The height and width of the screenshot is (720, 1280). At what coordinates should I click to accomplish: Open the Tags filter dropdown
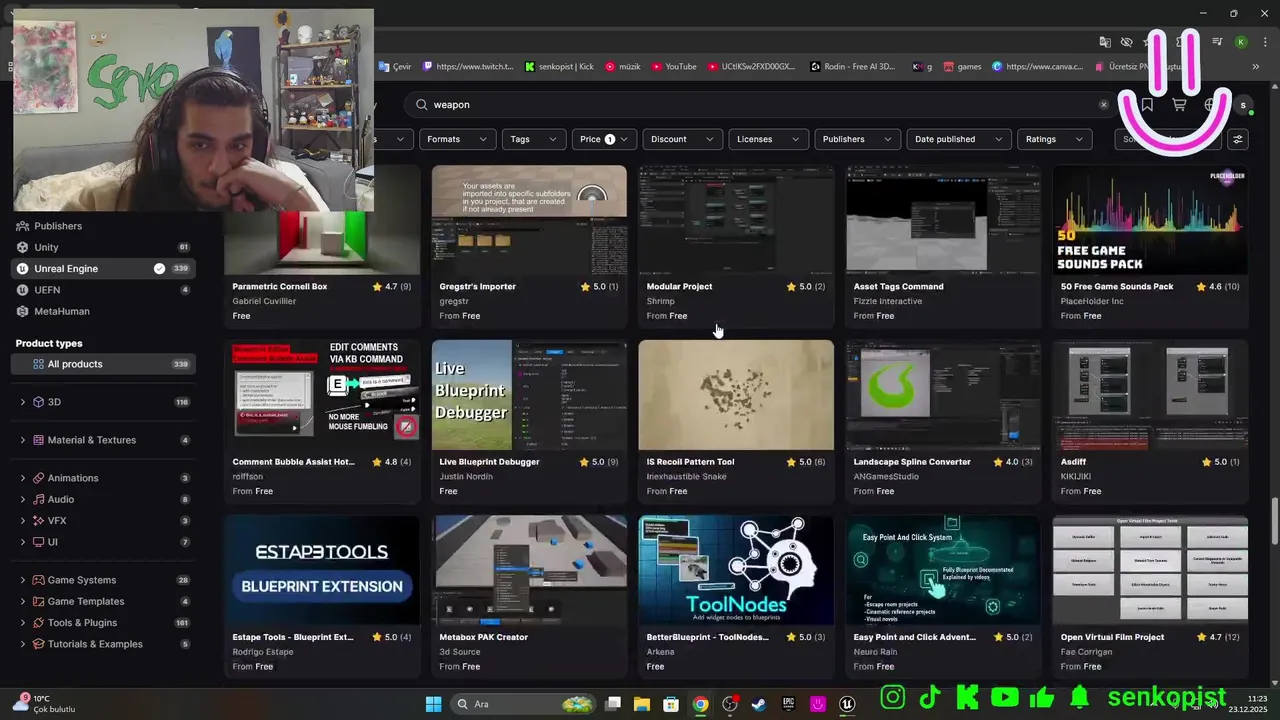tap(533, 139)
